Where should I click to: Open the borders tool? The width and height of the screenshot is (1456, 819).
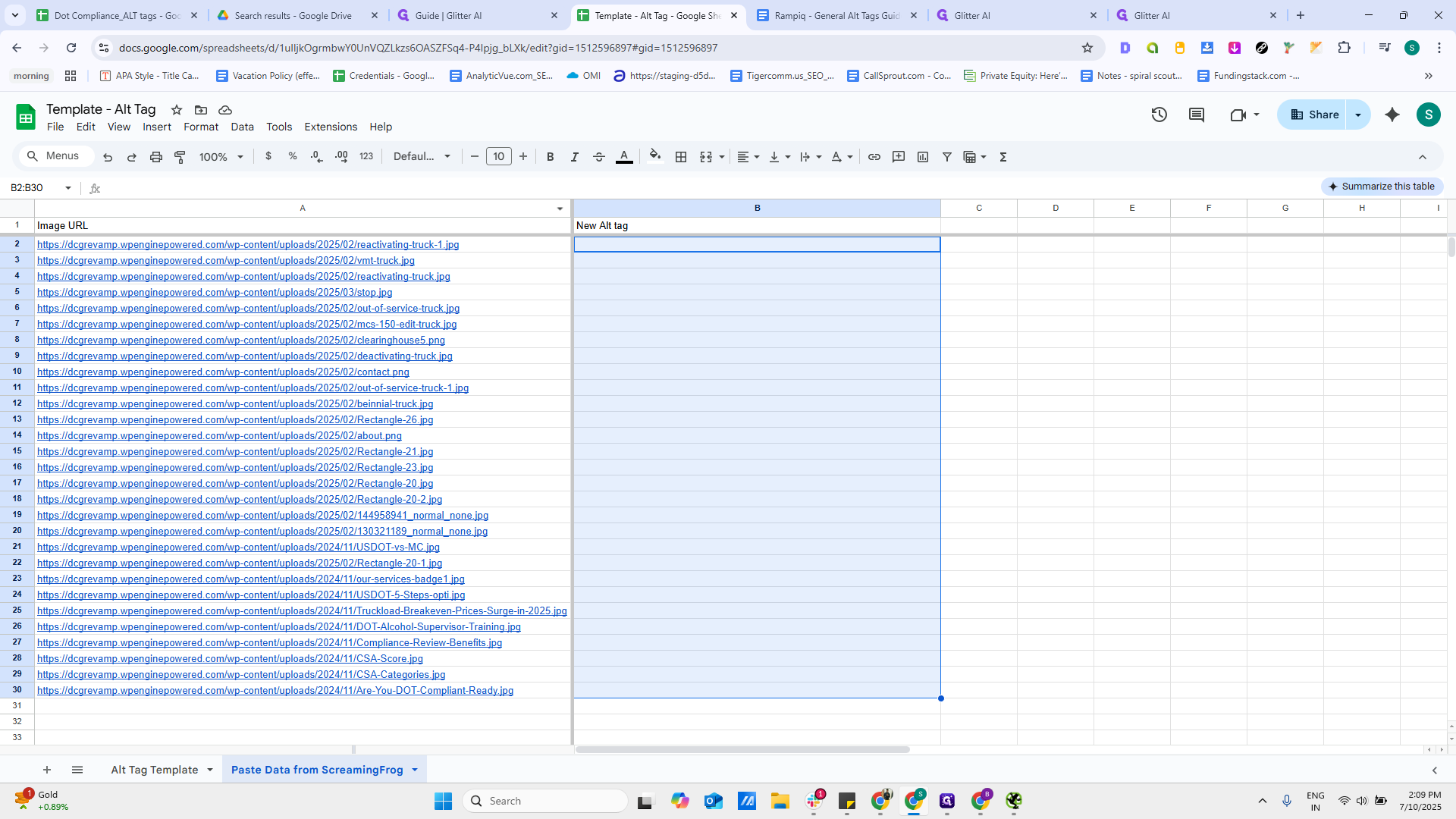[x=681, y=157]
